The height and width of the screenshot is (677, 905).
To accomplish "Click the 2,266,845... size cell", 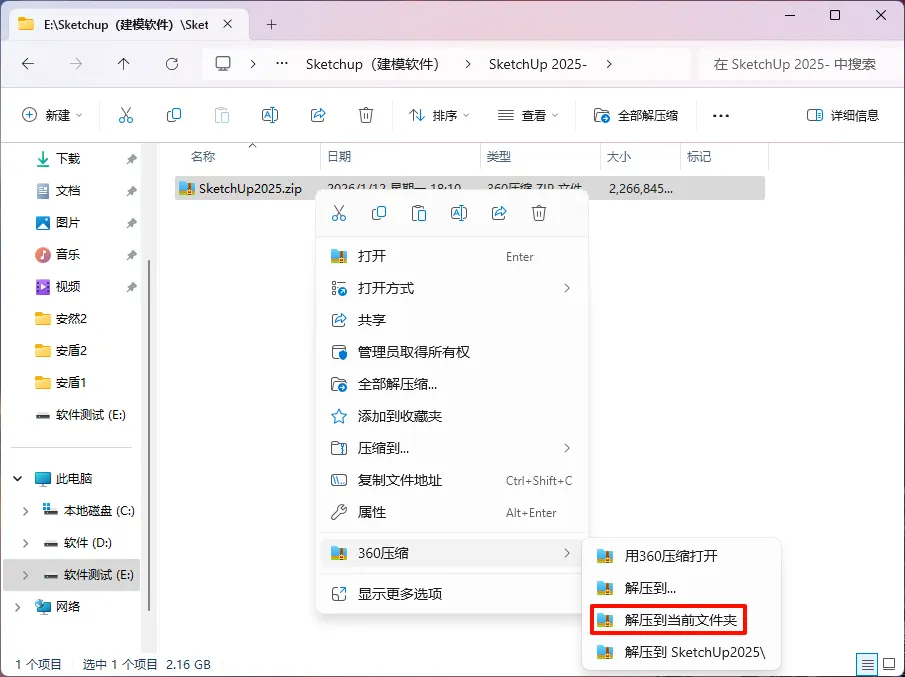I will click(641, 189).
